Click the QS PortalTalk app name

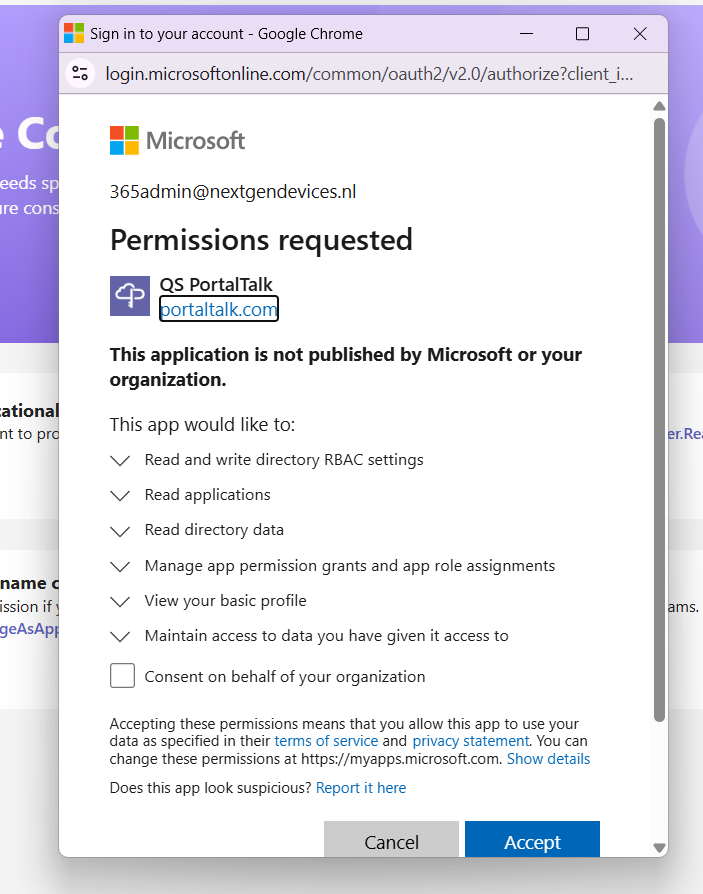(216, 284)
